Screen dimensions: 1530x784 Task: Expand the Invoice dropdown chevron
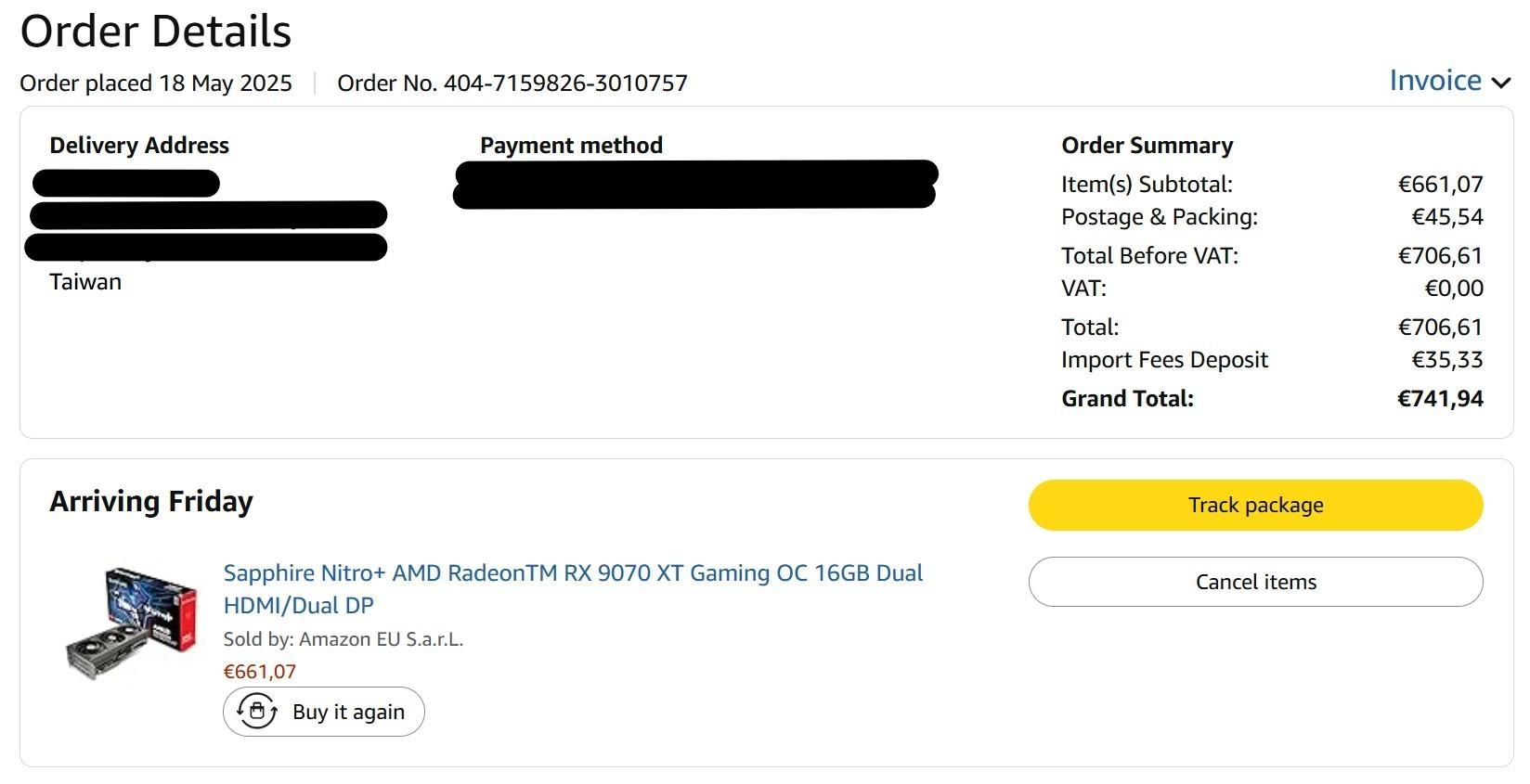tap(1500, 83)
